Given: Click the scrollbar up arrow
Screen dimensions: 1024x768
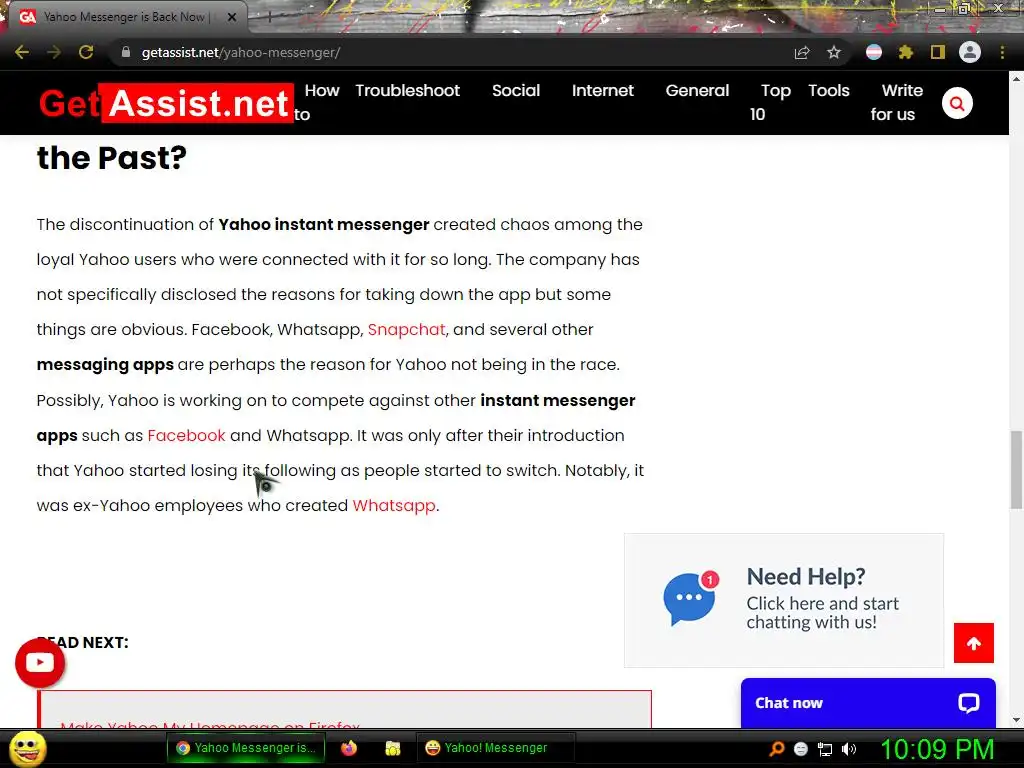Looking at the screenshot, I should tap(1016, 78).
